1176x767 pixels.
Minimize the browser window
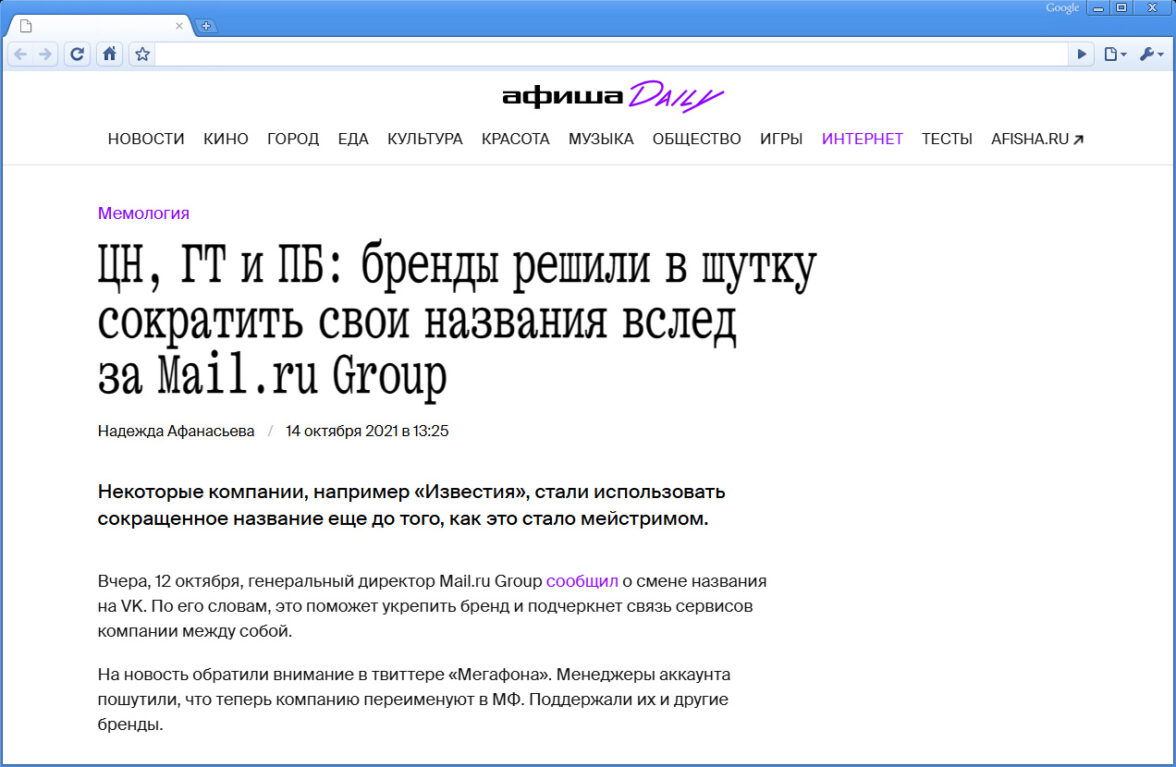click(1098, 8)
